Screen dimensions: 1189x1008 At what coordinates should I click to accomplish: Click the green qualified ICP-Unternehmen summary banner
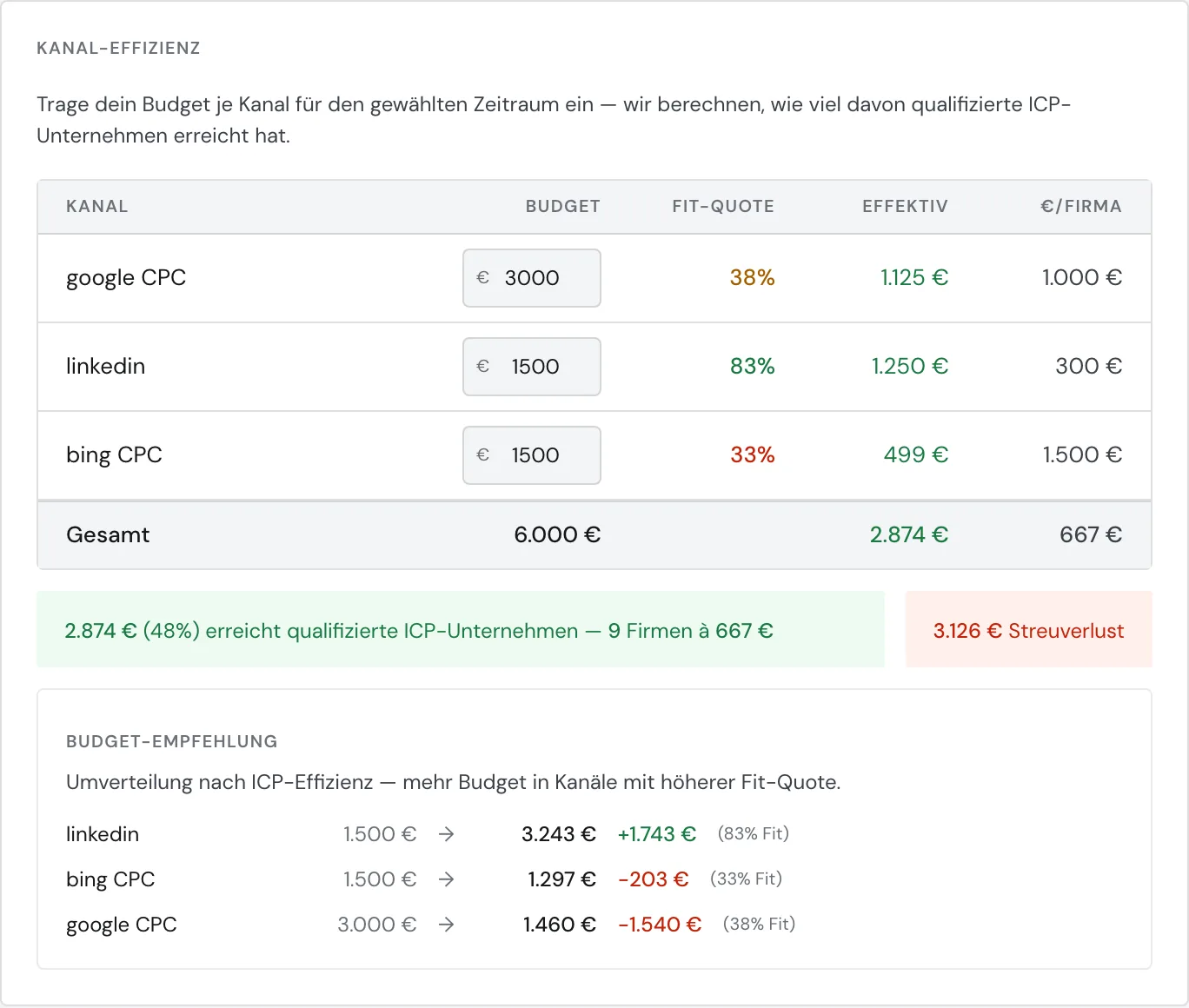[461, 630]
